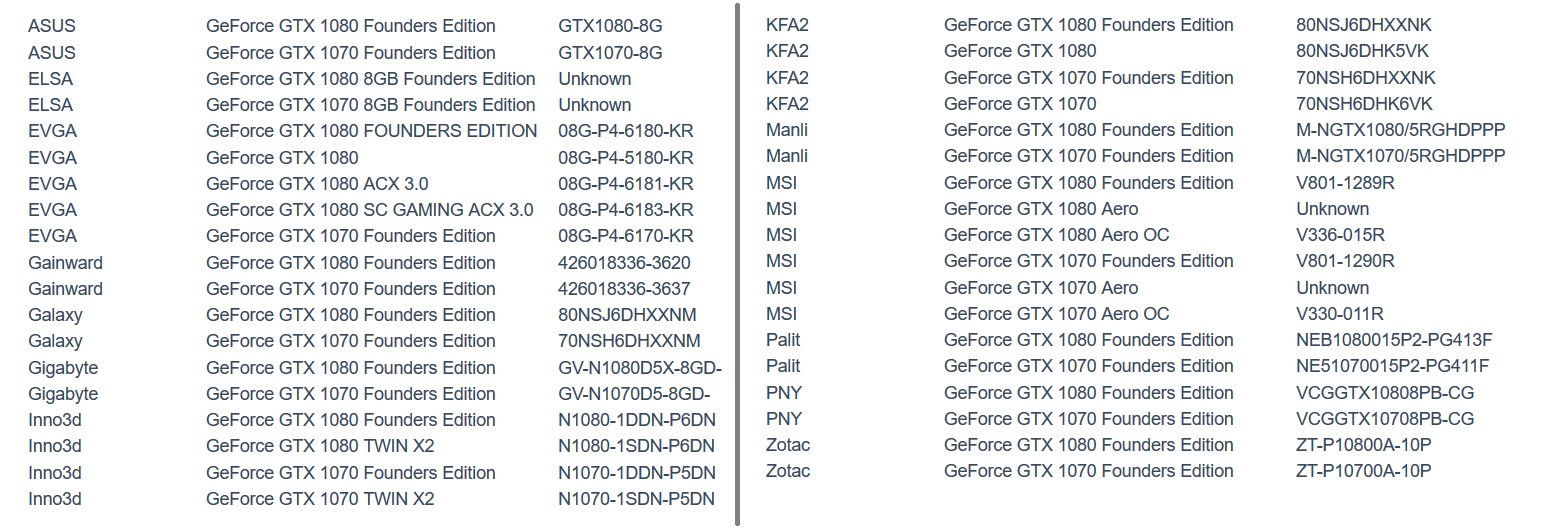Click the vertical gray column divider
This screenshot has height=532, width=1546.
737,265
